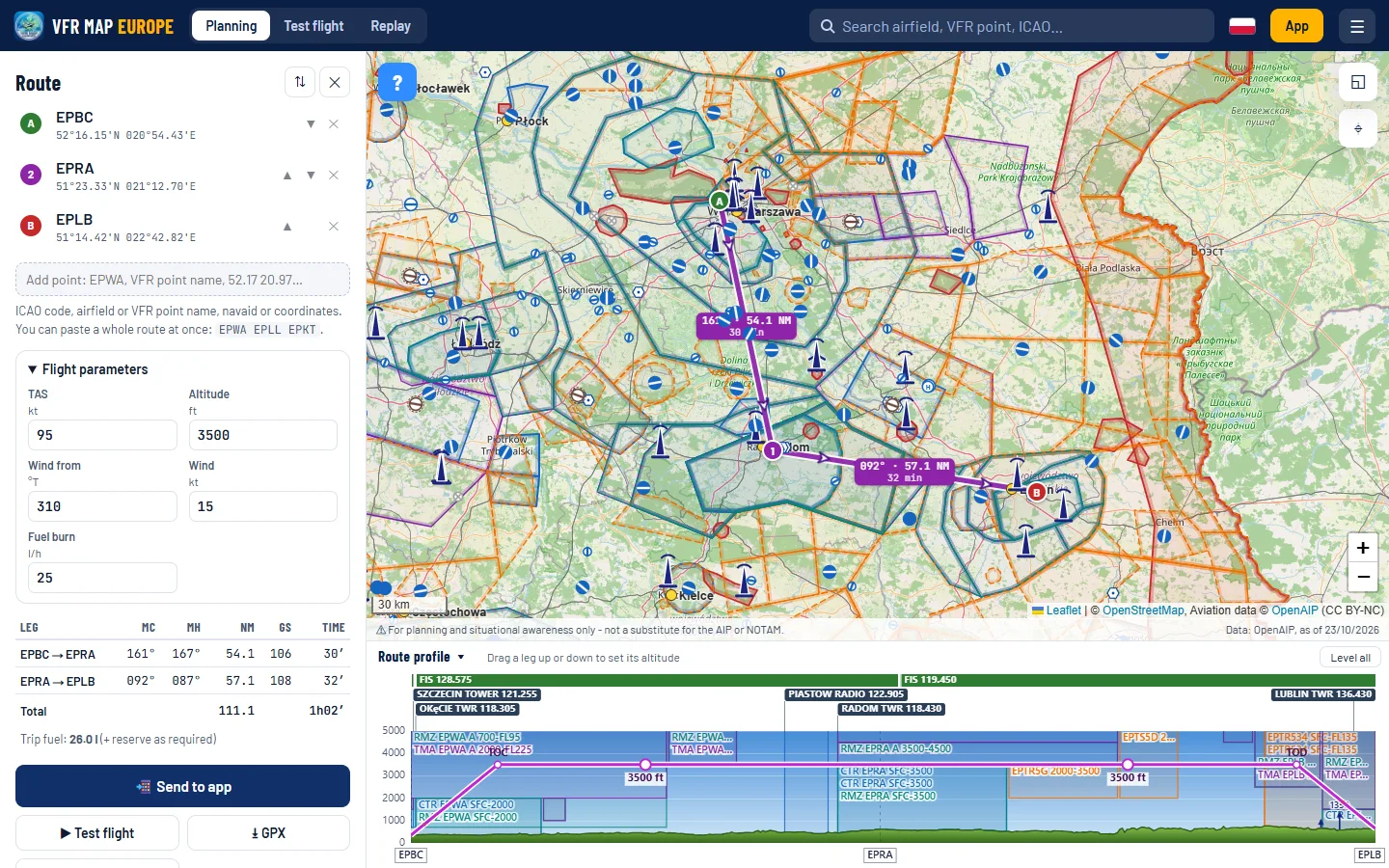Move EPRA waypoint down

pos(311,175)
